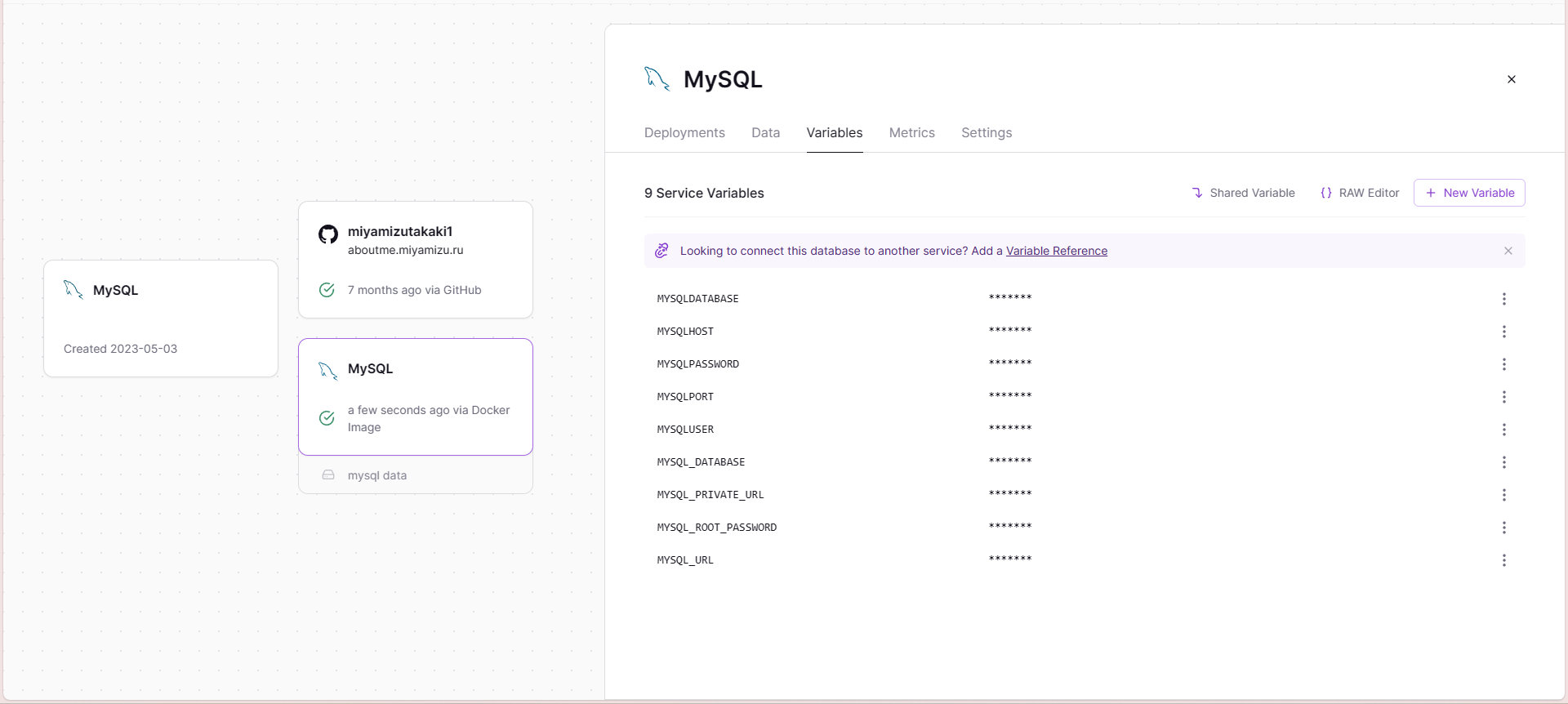Click the MYSQLUSER variable name
Screen dimensions: 1568x704
685,430
